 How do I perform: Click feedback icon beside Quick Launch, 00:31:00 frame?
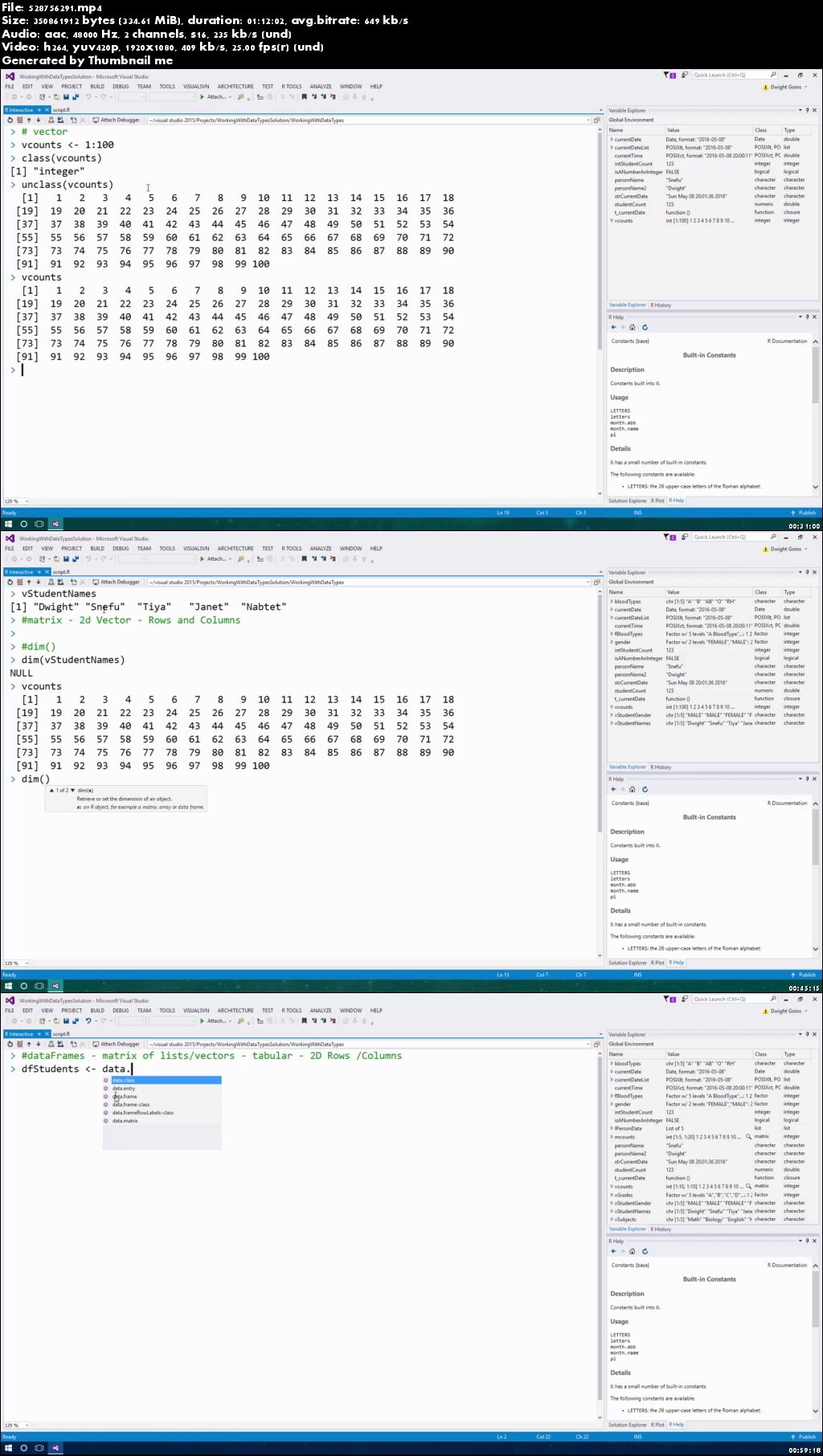pos(685,76)
